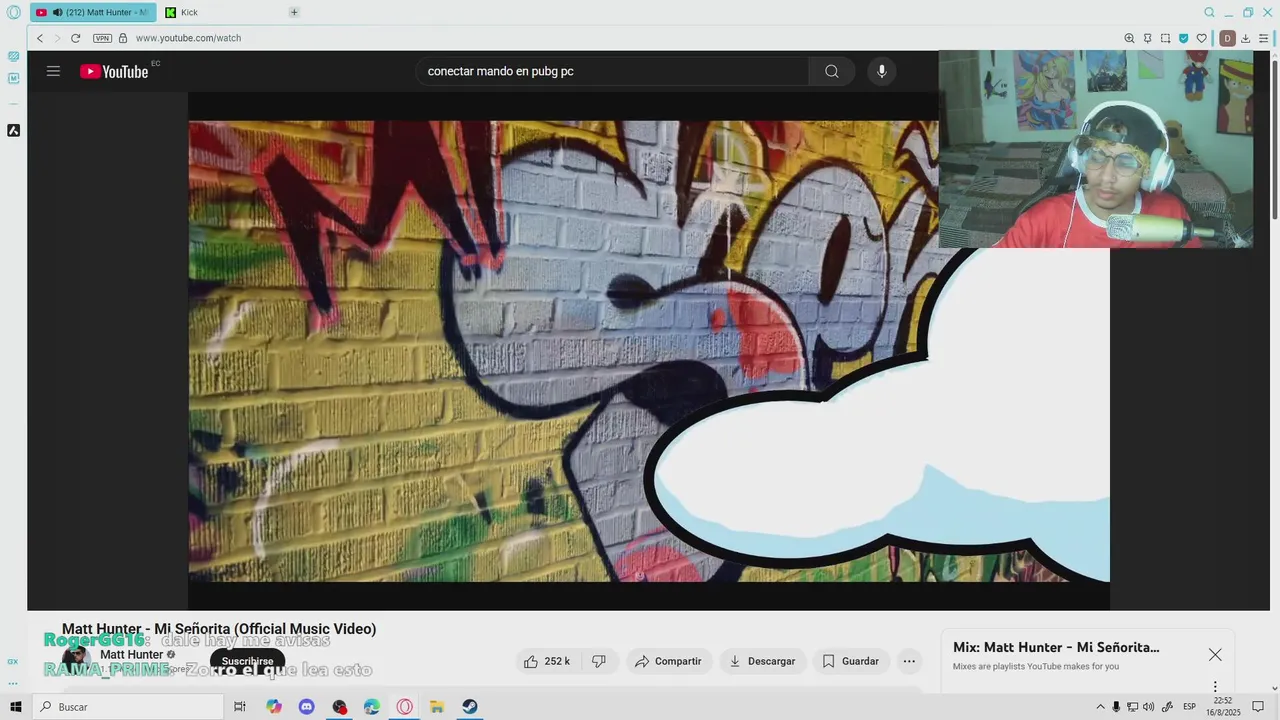
Task: Open the Windows Start menu
Action: coord(16,707)
